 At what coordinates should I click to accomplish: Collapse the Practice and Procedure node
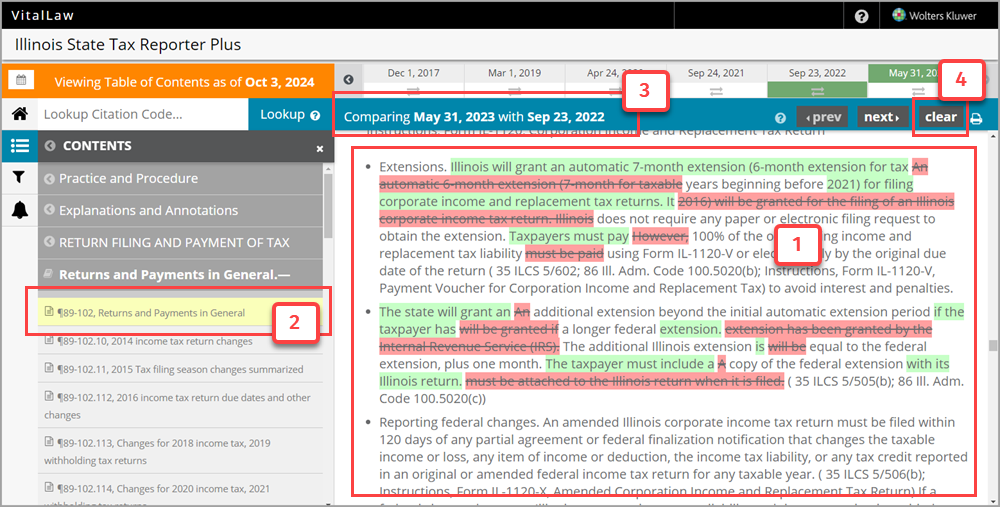(x=49, y=179)
